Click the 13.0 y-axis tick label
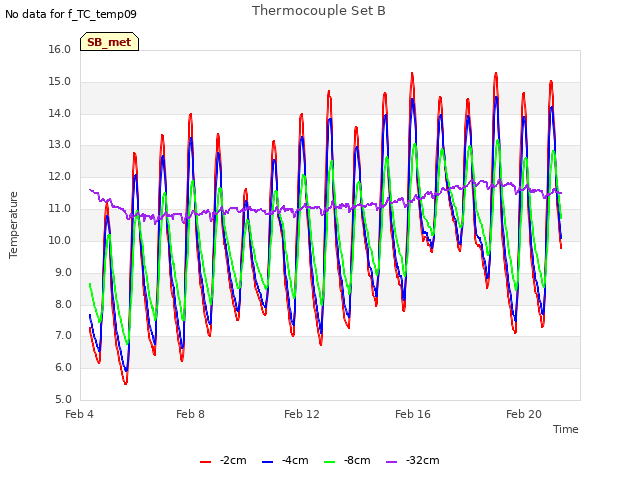The image size is (640, 480). [x=60, y=144]
